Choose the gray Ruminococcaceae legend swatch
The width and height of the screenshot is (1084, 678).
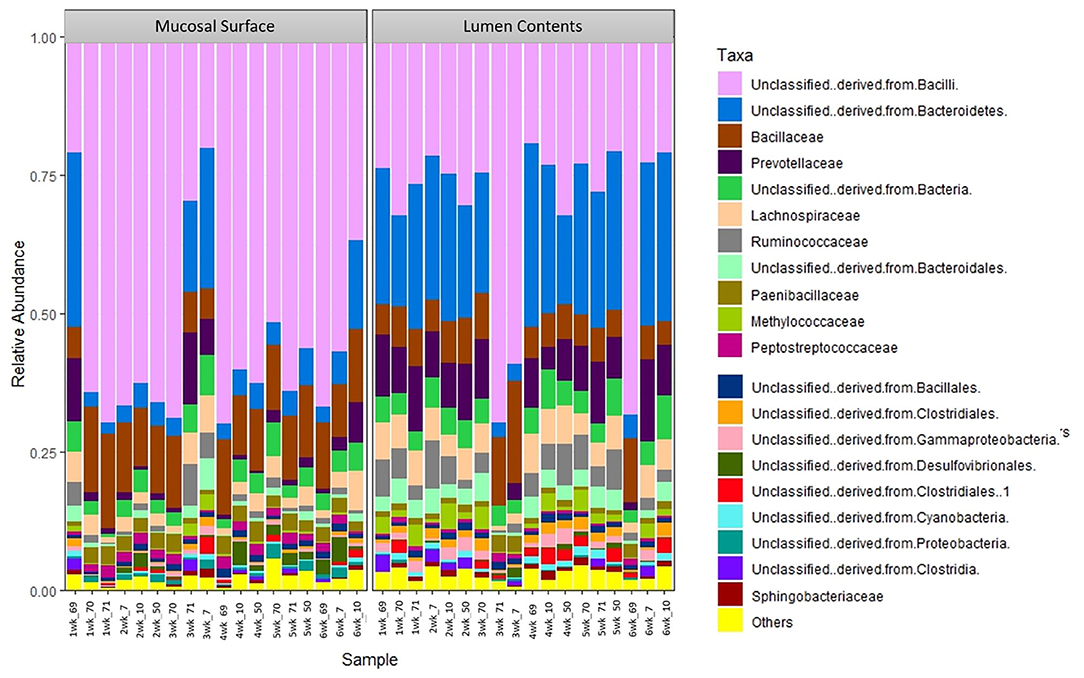pyautogui.click(x=729, y=242)
